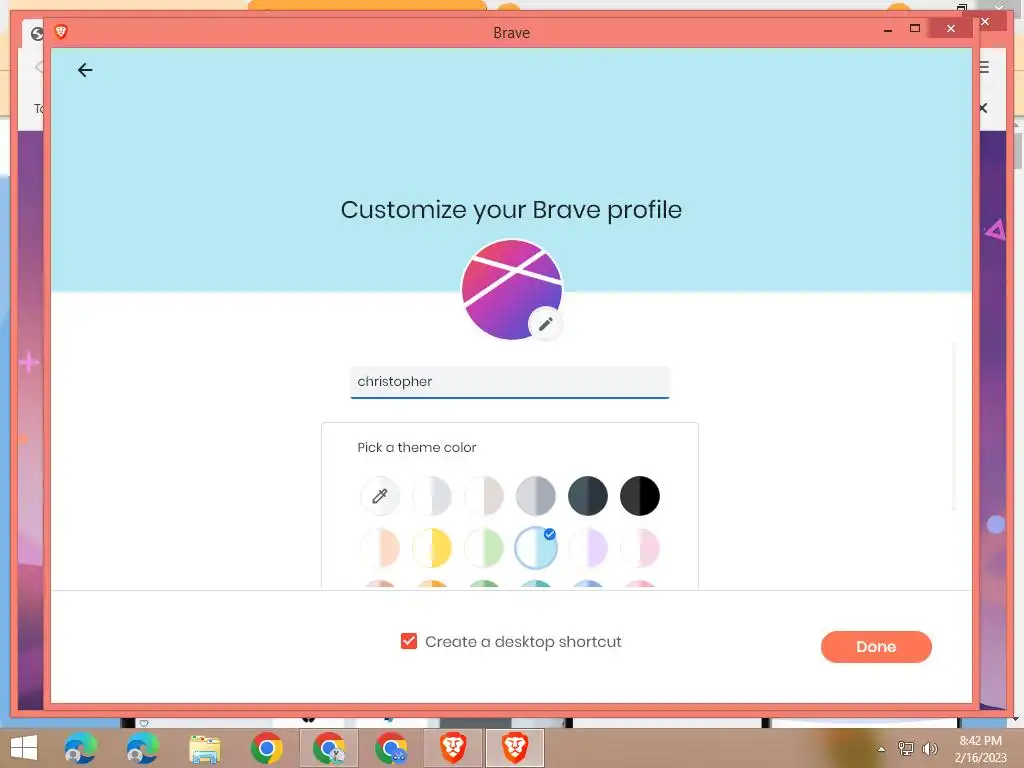Screen dimensions: 1024x768
Task: Open the third Chrome profile taskbar icon
Action: point(391,748)
